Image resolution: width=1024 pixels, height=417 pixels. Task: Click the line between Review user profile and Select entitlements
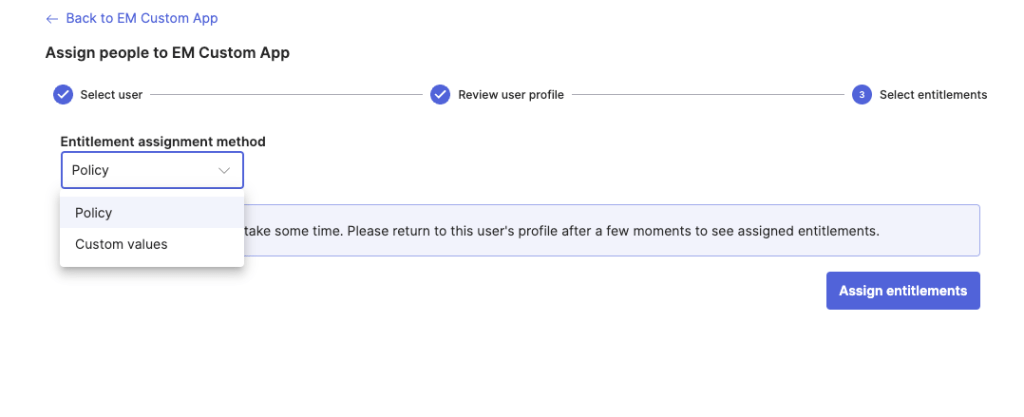point(708,95)
